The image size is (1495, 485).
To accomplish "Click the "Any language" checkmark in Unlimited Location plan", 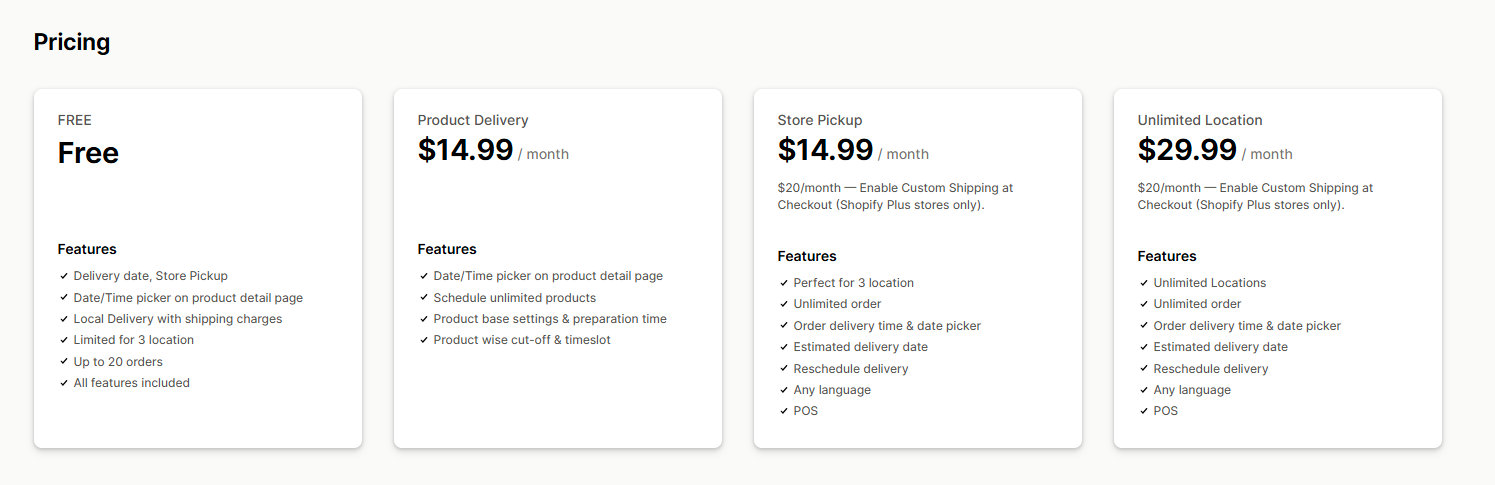I will 1144,390.
